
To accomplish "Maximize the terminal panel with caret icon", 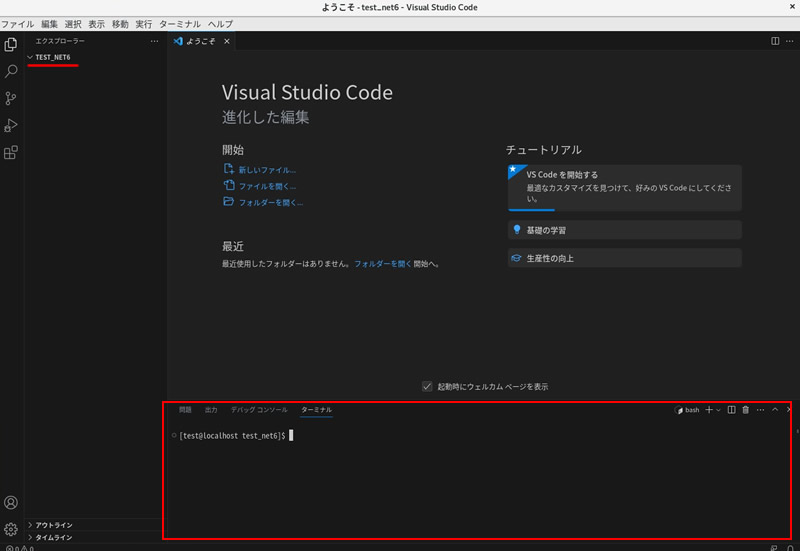I will click(775, 409).
